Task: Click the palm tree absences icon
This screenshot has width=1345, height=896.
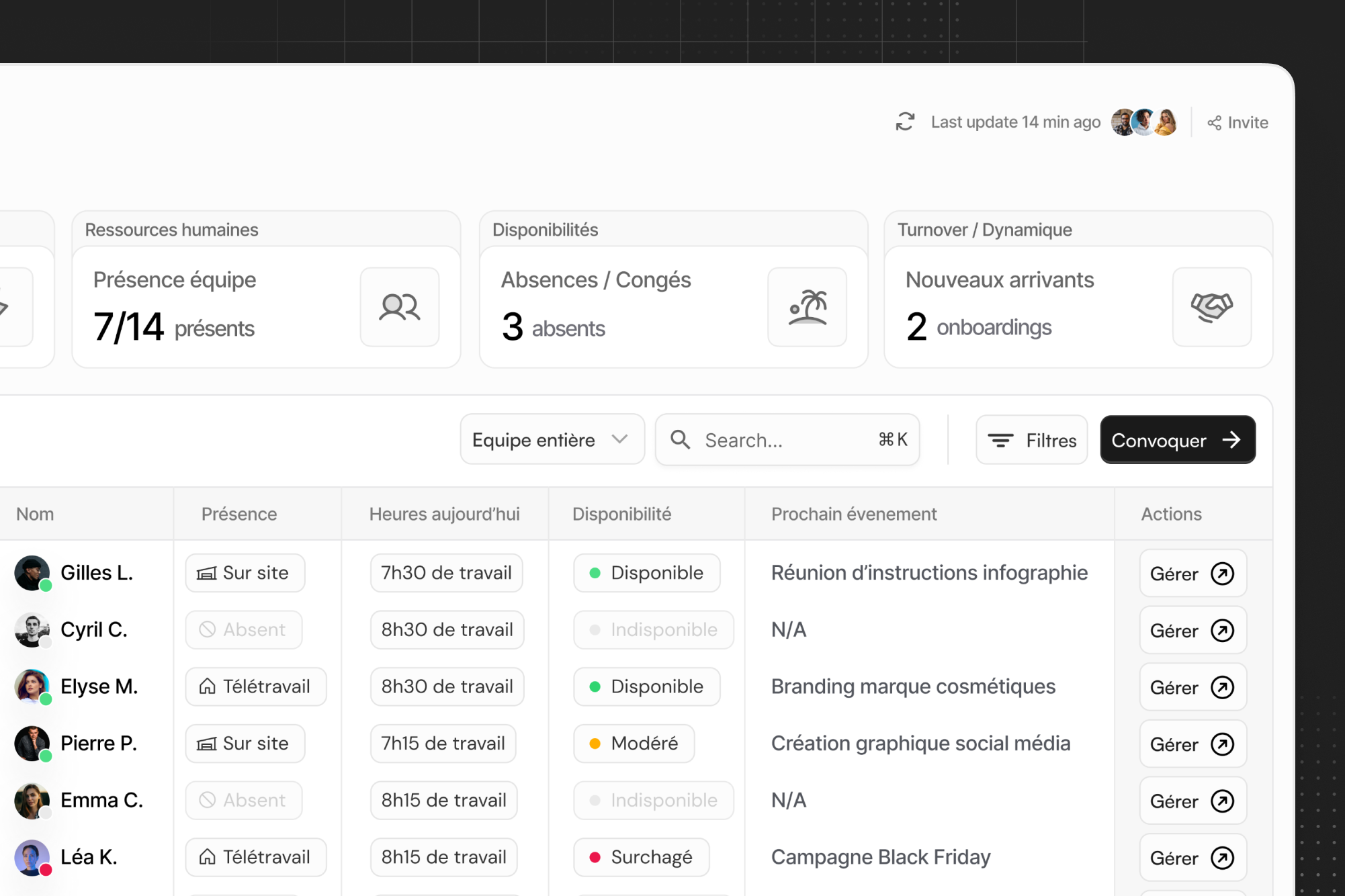Action: [807, 307]
